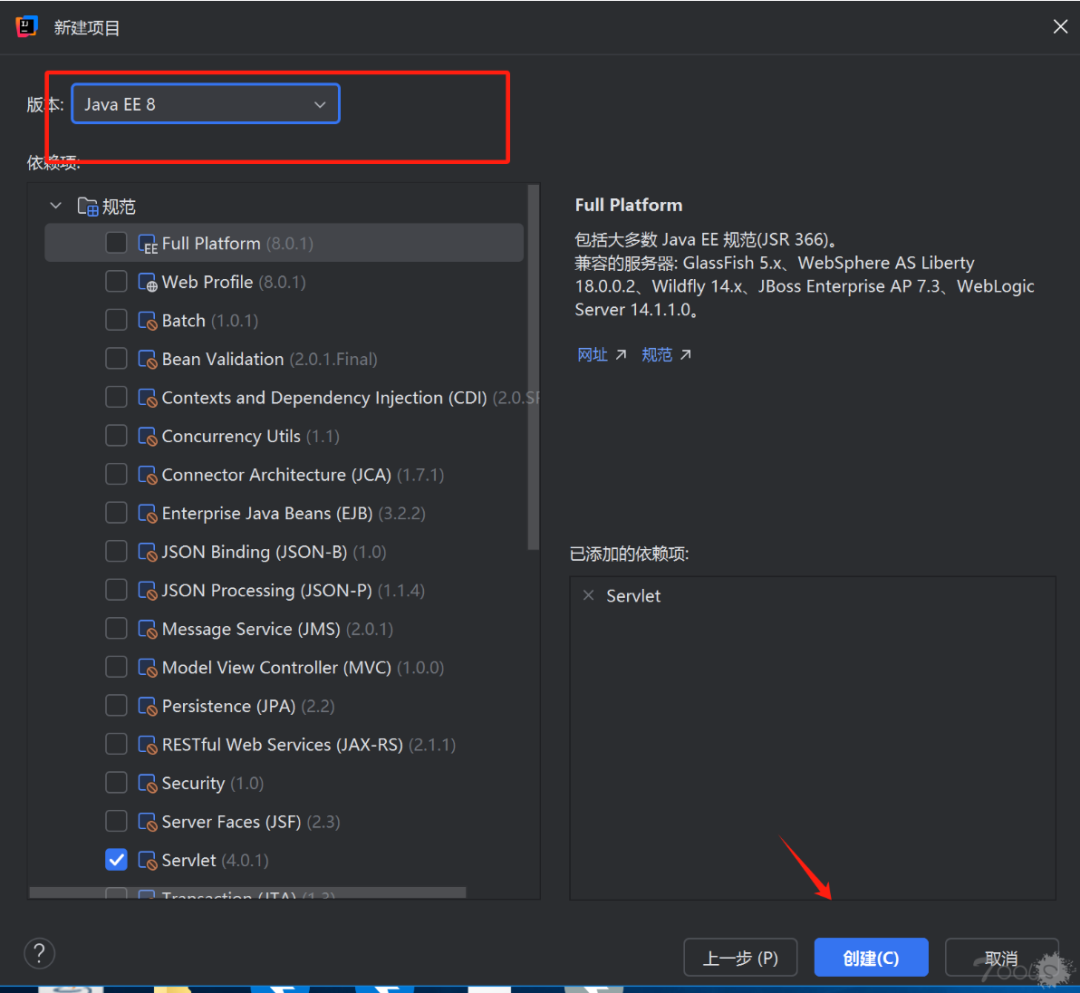Collapse the 规范 tree node

coord(56,206)
